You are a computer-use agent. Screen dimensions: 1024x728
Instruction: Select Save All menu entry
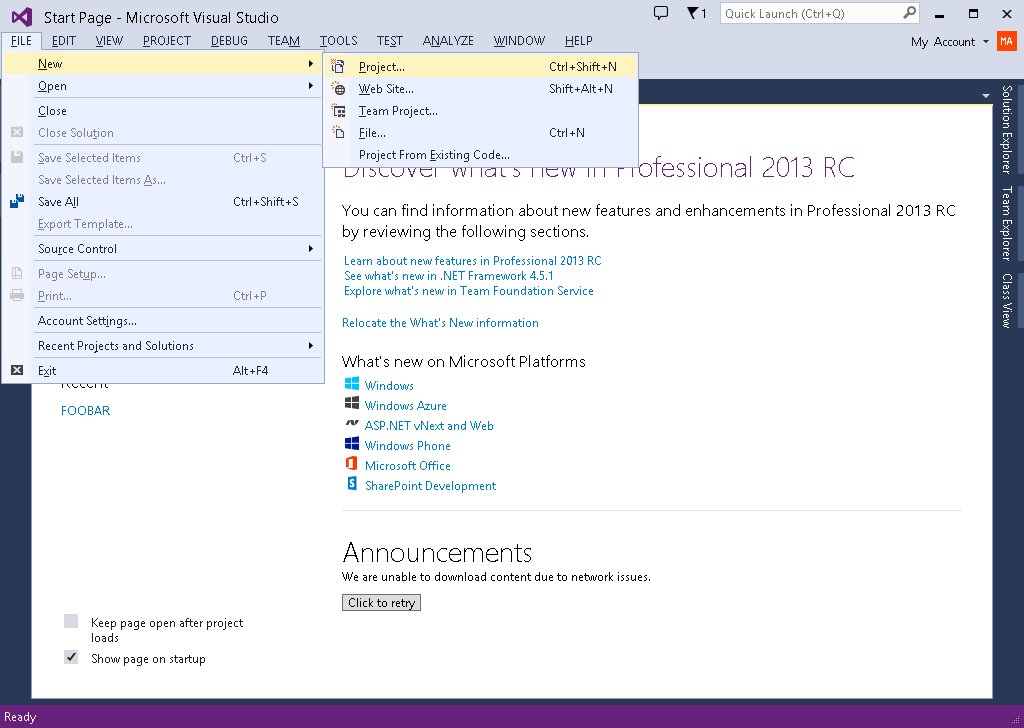(x=163, y=201)
